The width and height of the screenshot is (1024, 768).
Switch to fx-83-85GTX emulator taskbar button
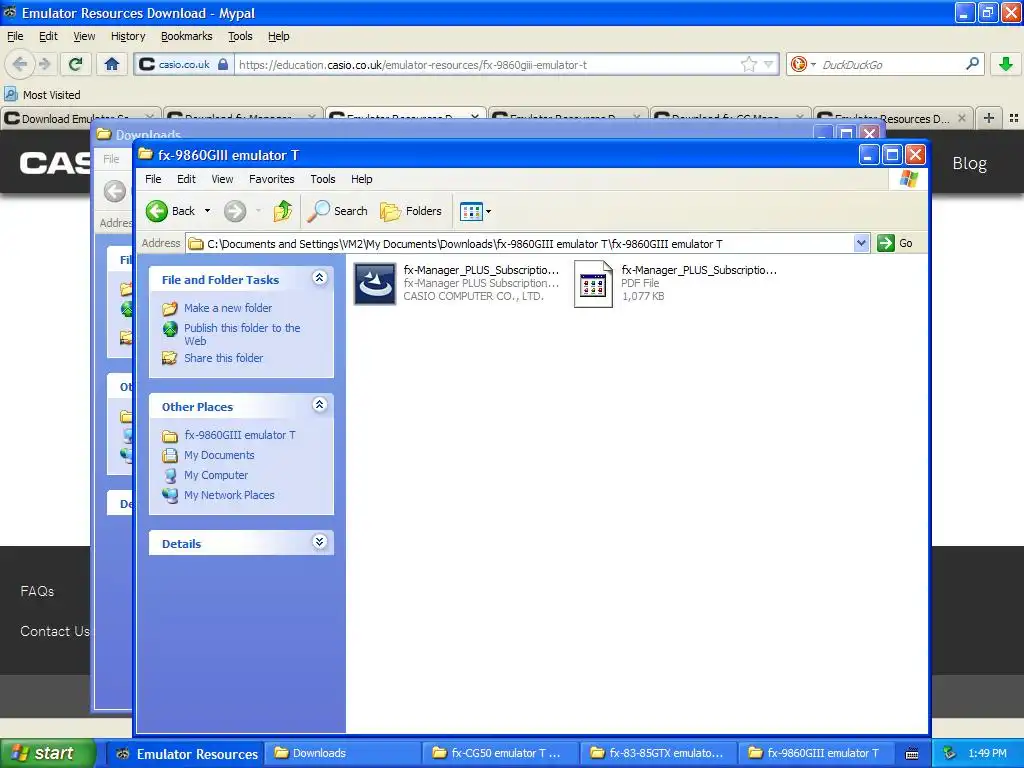point(660,753)
